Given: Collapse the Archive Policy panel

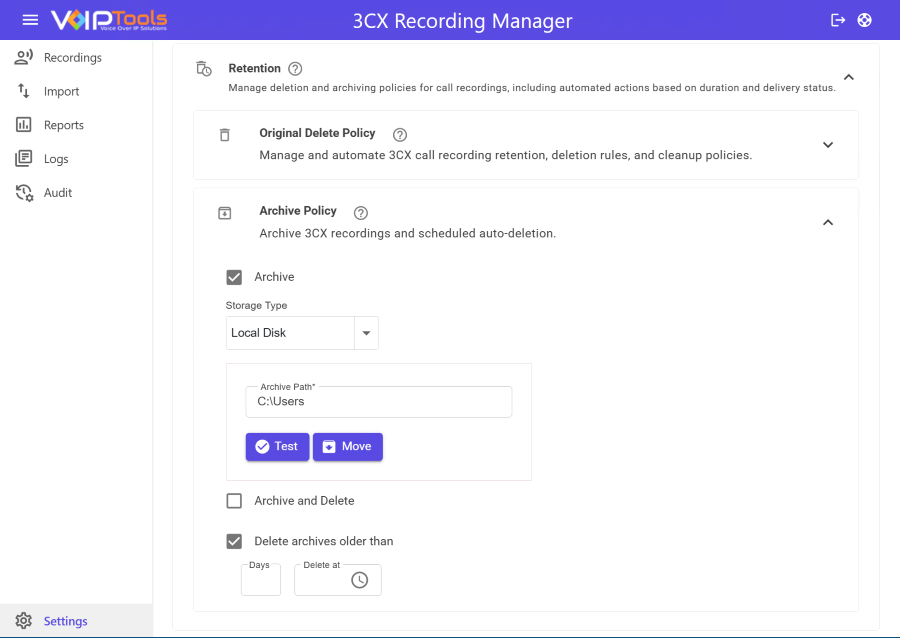Looking at the screenshot, I should pyautogui.click(x=828, y=223).
